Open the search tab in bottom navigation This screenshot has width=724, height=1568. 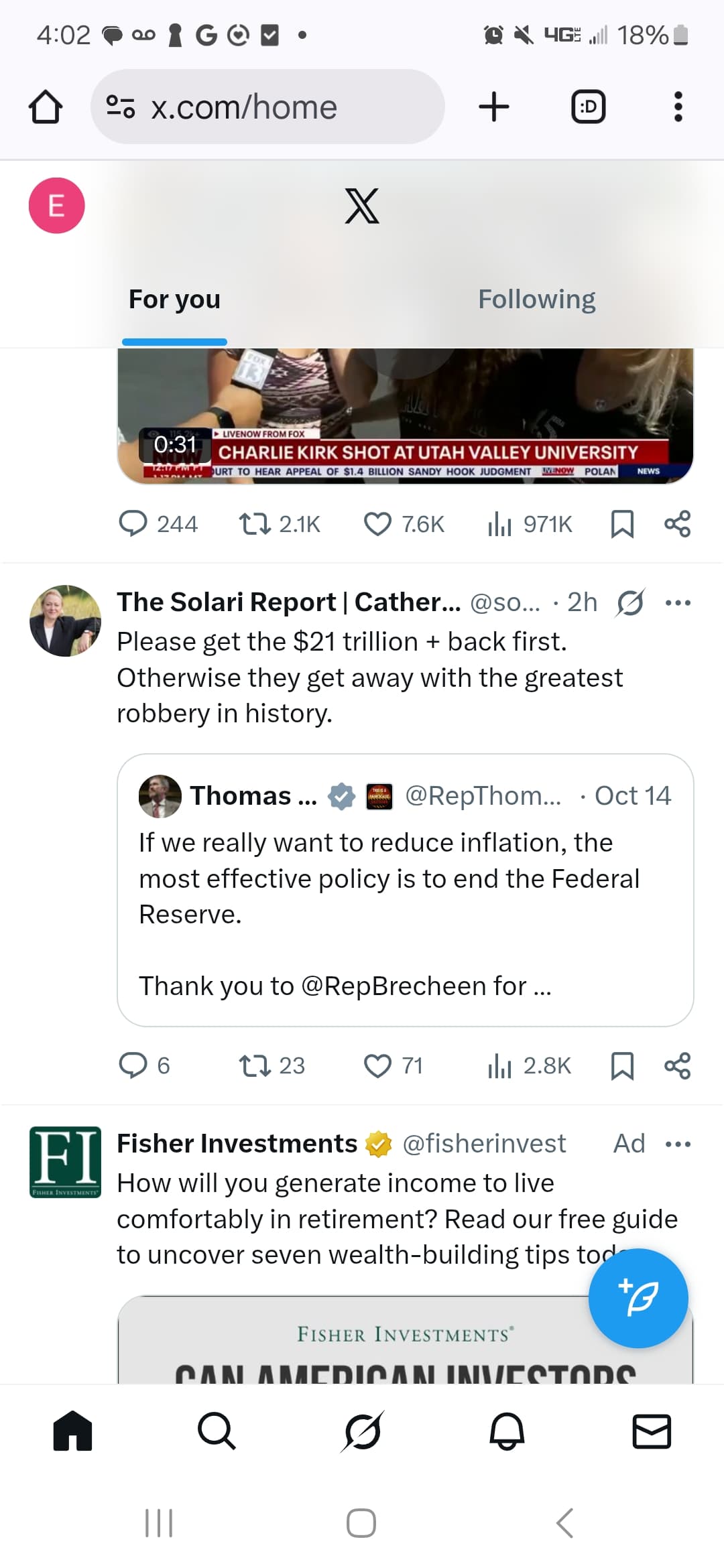[217, 1431]
